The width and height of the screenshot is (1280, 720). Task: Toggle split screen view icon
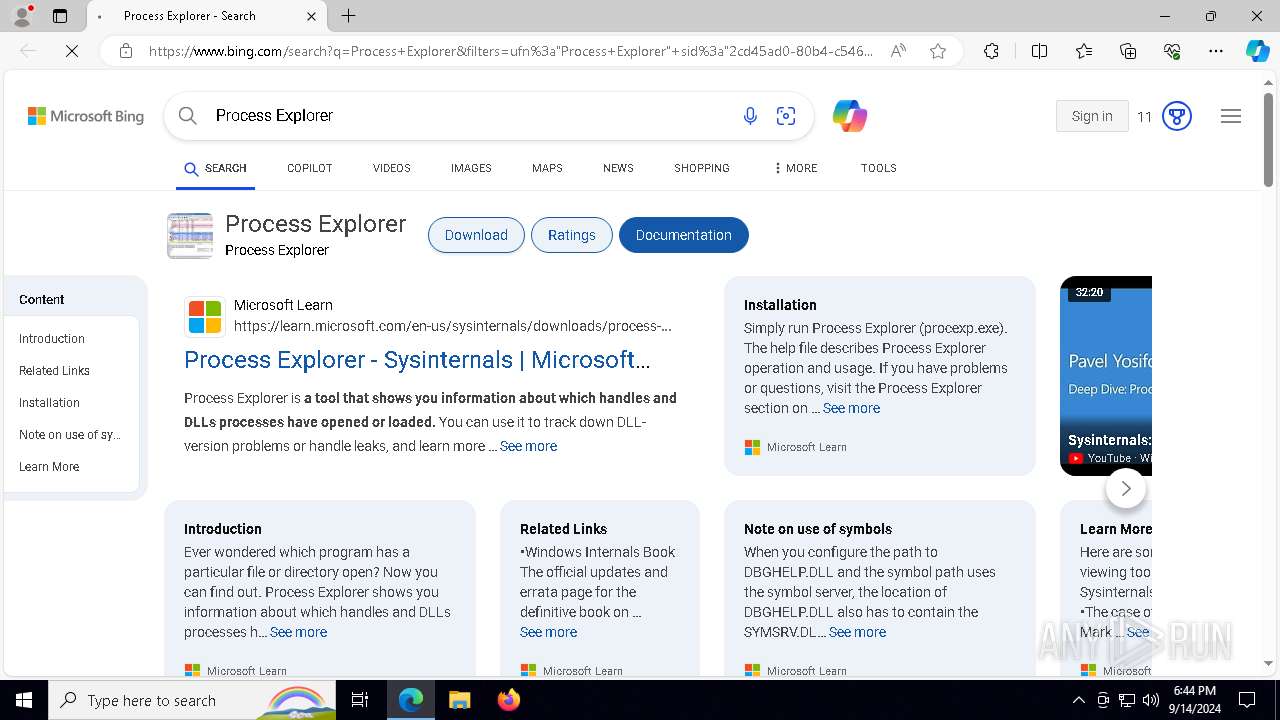point(1039,51)
